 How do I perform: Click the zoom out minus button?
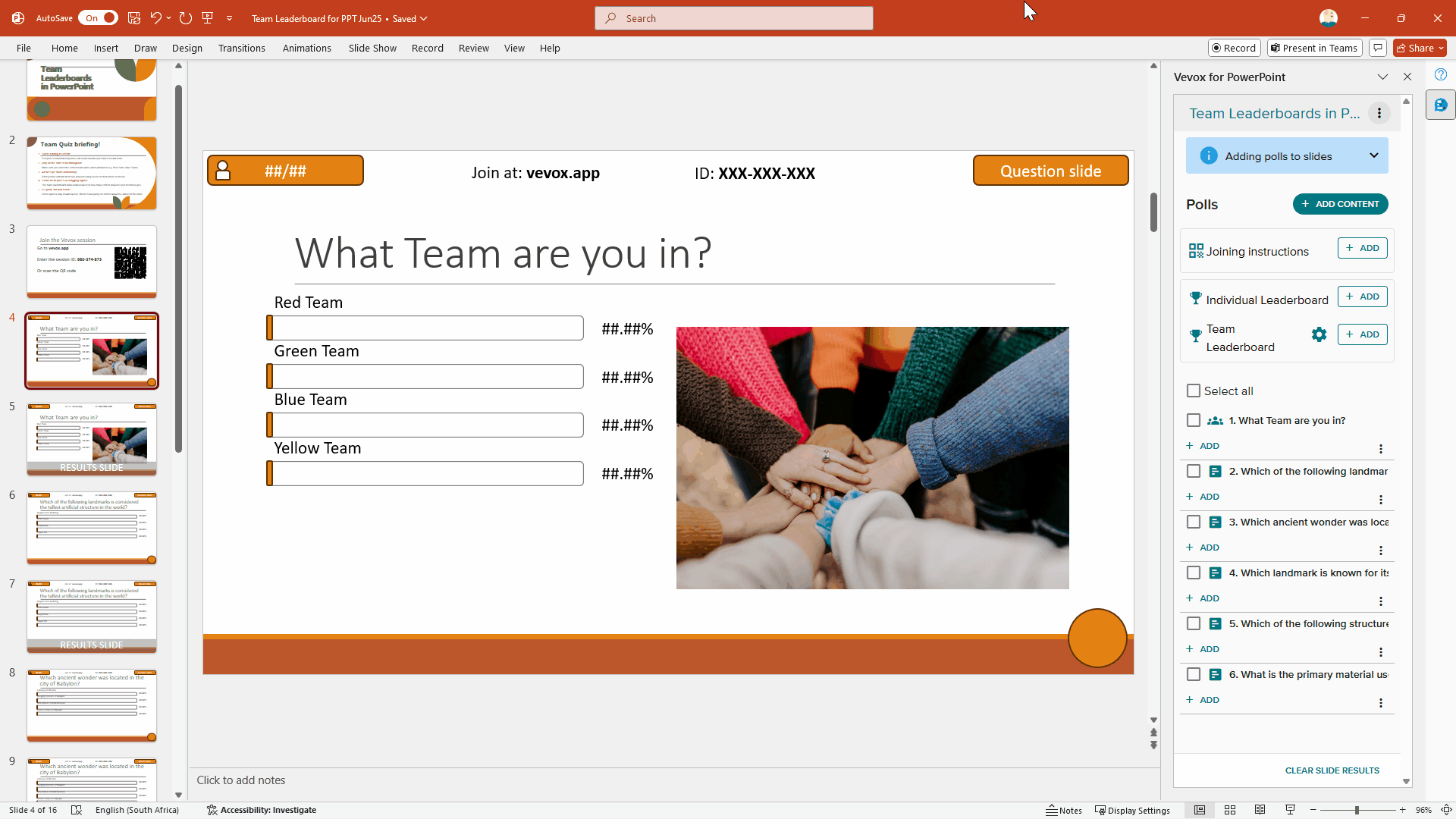[1313, 810]
